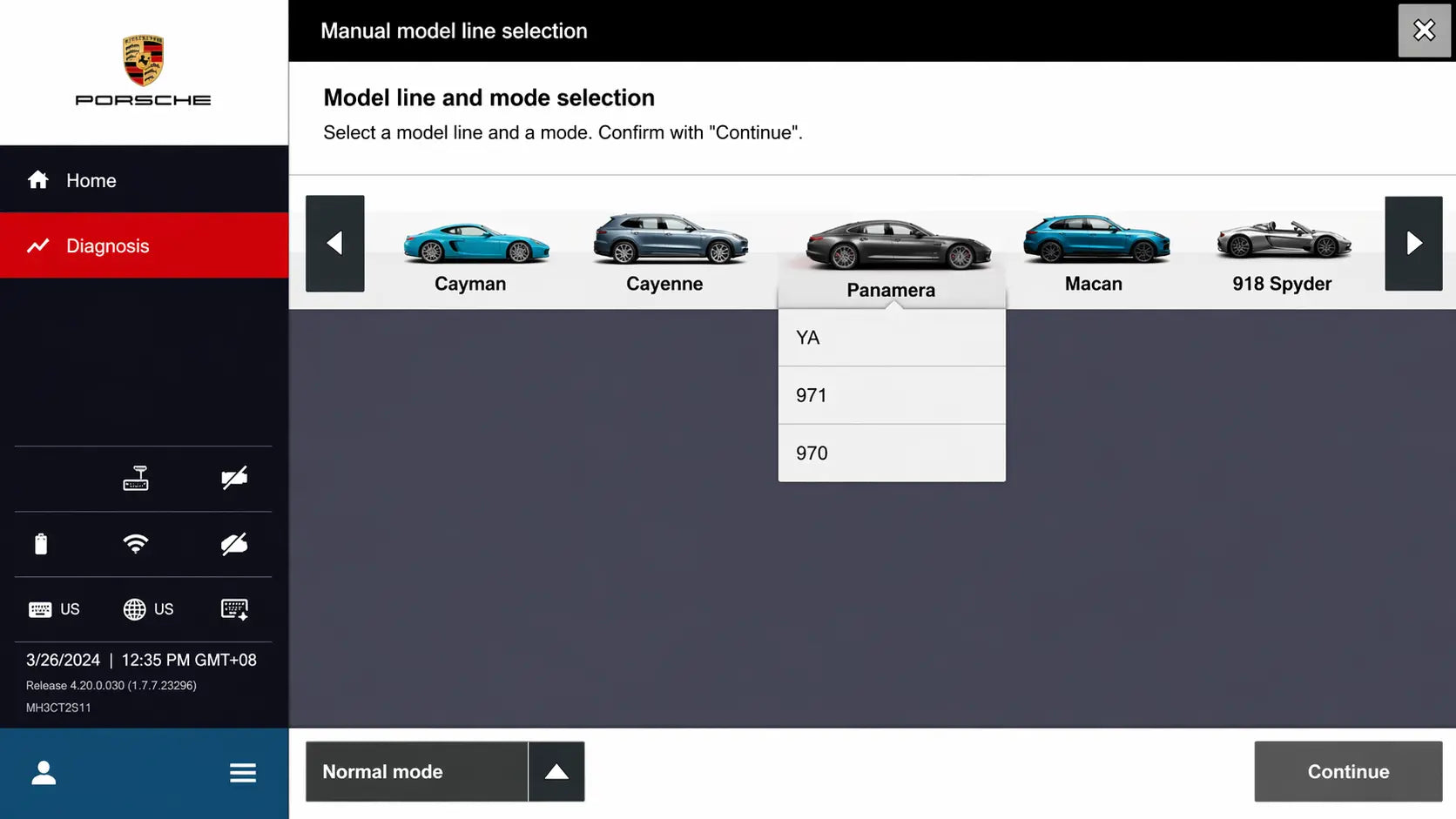
Task: Expand the Normal mode dropdown arrow
Action: click(x=556, y=772)
